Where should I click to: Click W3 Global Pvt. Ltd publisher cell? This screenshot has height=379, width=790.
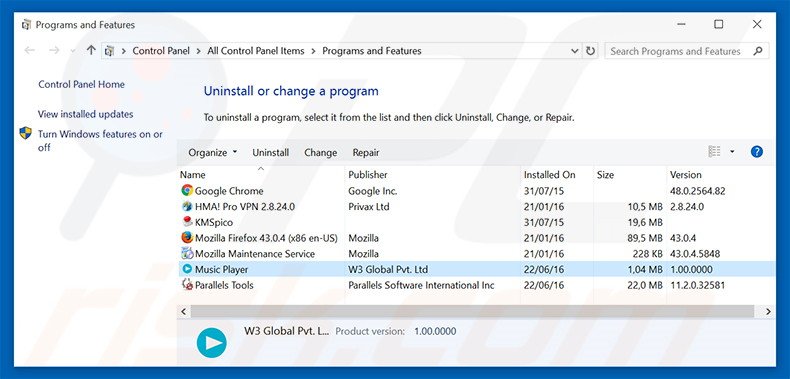click(x=388, y=270)
